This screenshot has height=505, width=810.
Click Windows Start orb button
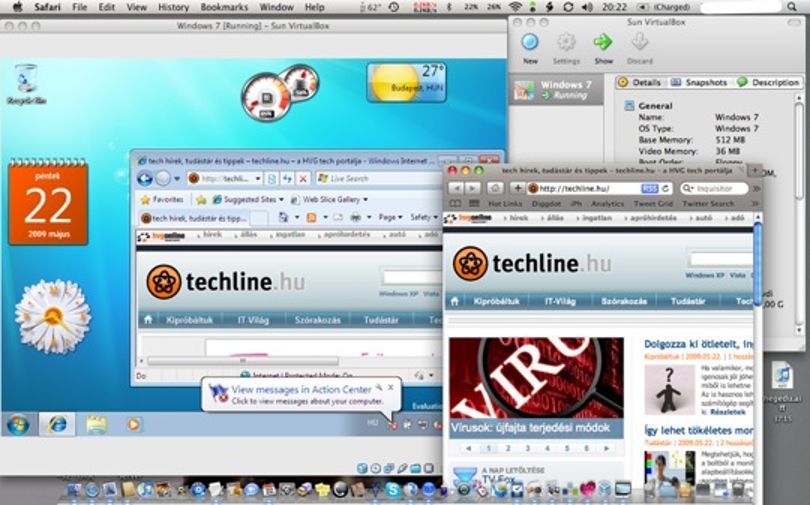(18, 425)
